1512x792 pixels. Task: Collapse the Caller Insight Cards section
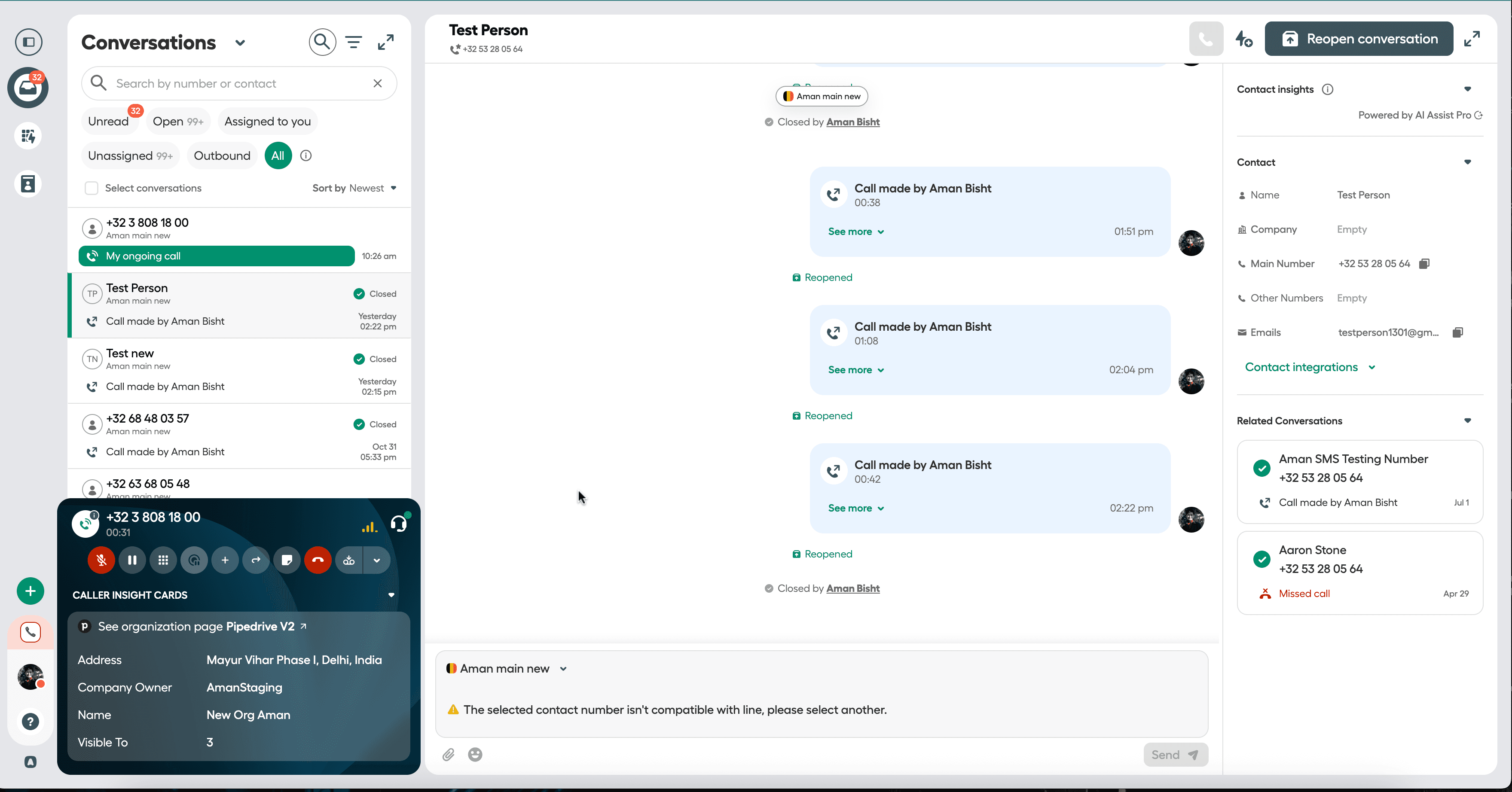(x=391, y=595)
